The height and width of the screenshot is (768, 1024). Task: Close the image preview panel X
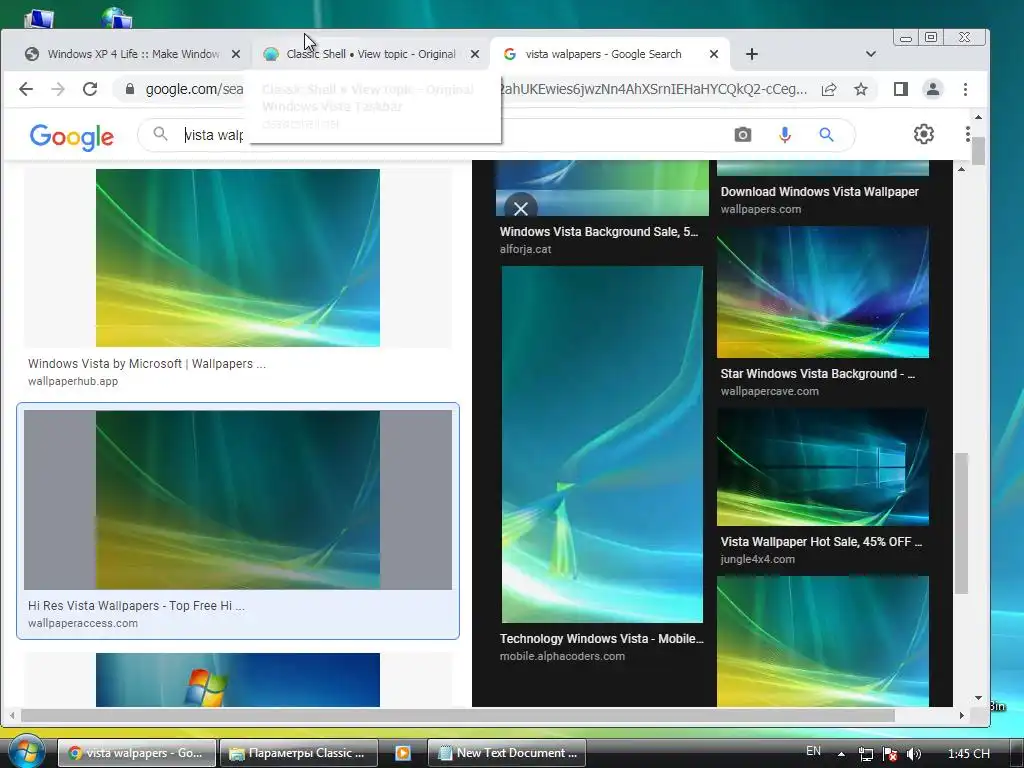[520, 208]
